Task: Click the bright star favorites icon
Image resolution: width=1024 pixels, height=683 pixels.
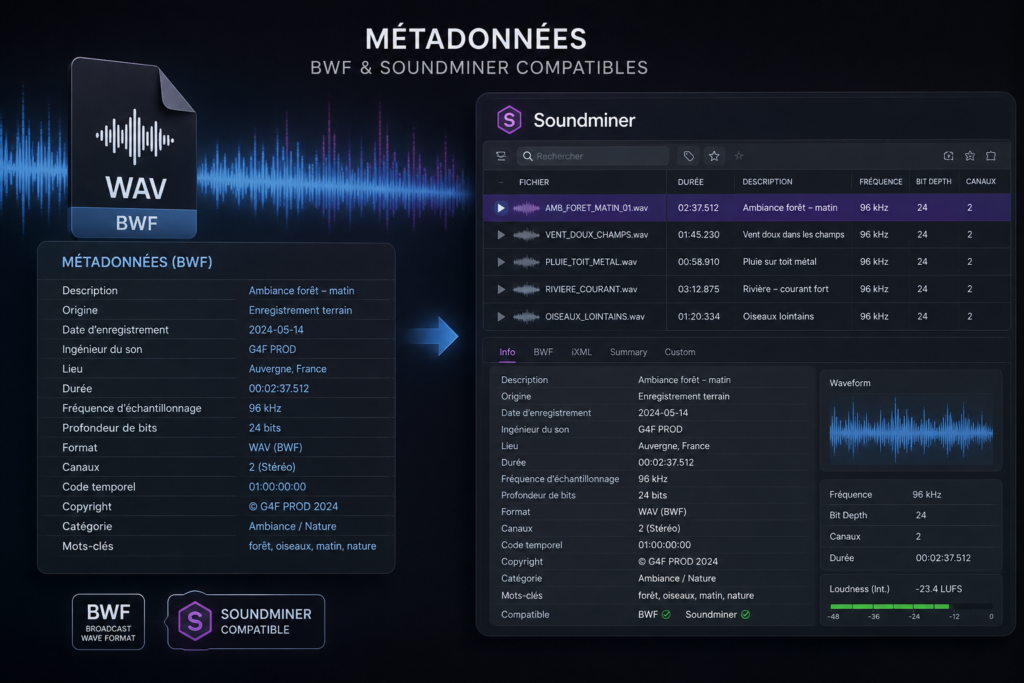Action: tap(714, 156)
